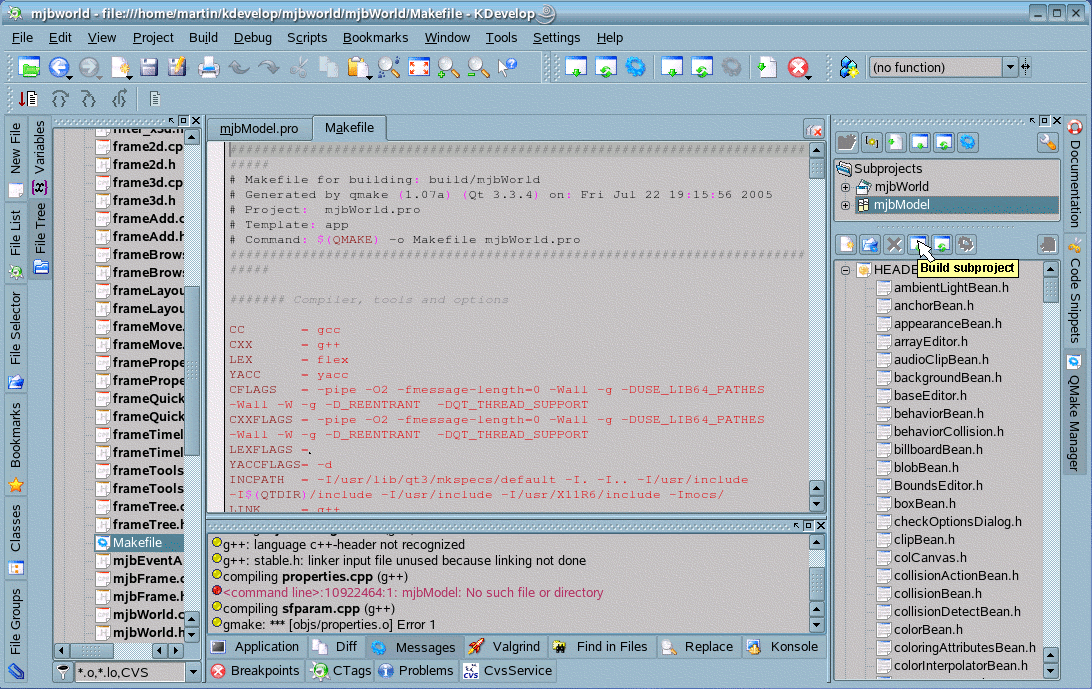Switch to the mjbModel.pro tab

(x=259, y=128)
